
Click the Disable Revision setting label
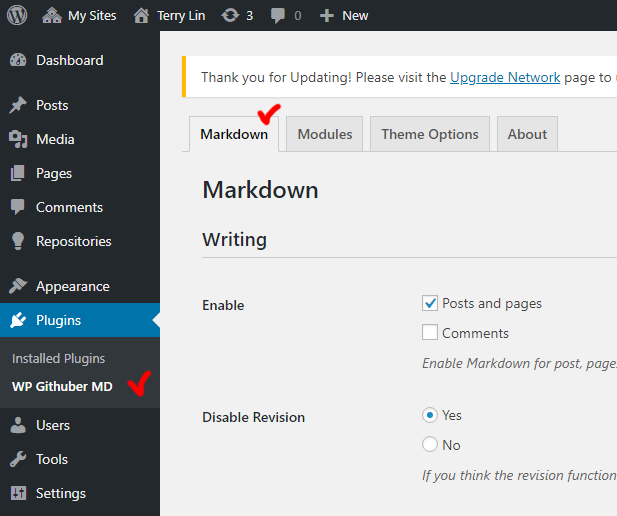(x=253, y=417)
